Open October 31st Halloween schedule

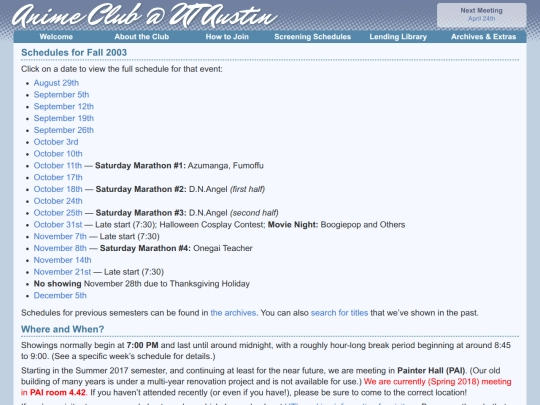coord(58,225)
